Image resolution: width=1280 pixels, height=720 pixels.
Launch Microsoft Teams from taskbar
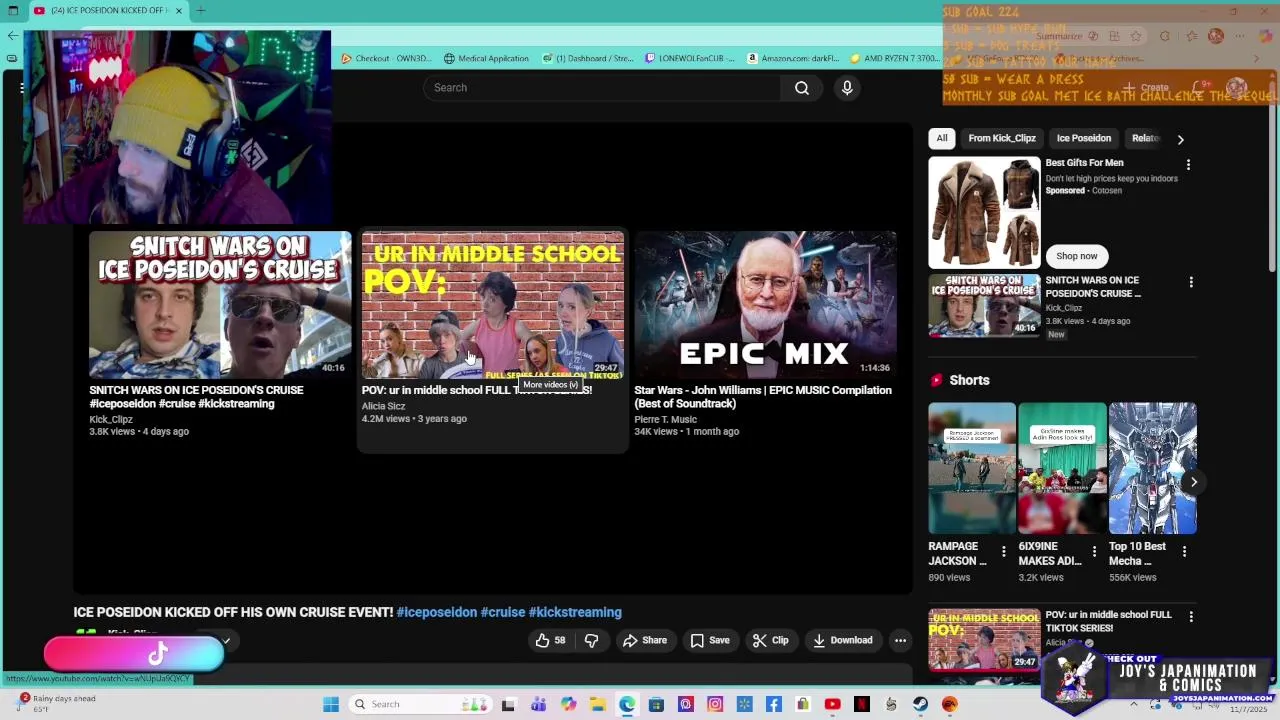(538, 704)
